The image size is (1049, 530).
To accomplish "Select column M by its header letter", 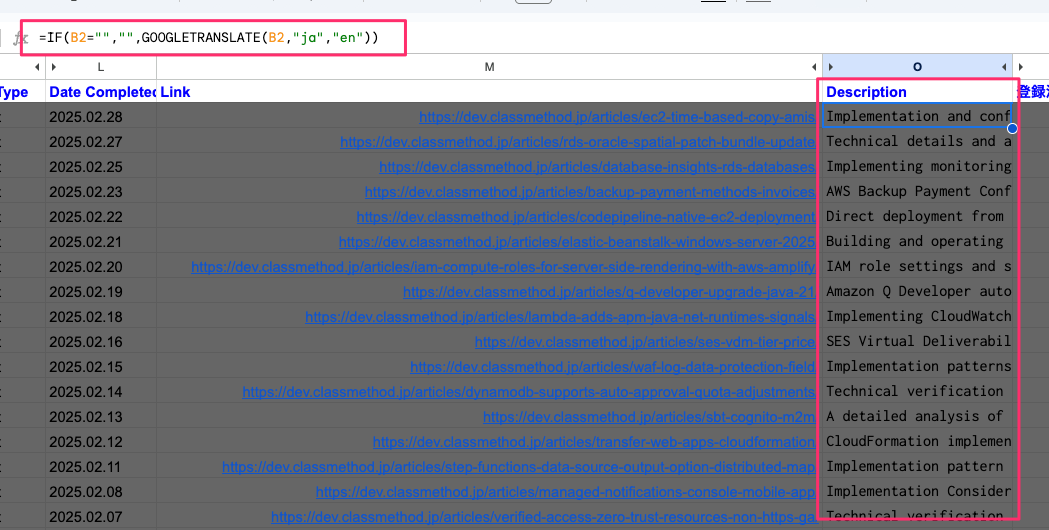I will [490, 67].
